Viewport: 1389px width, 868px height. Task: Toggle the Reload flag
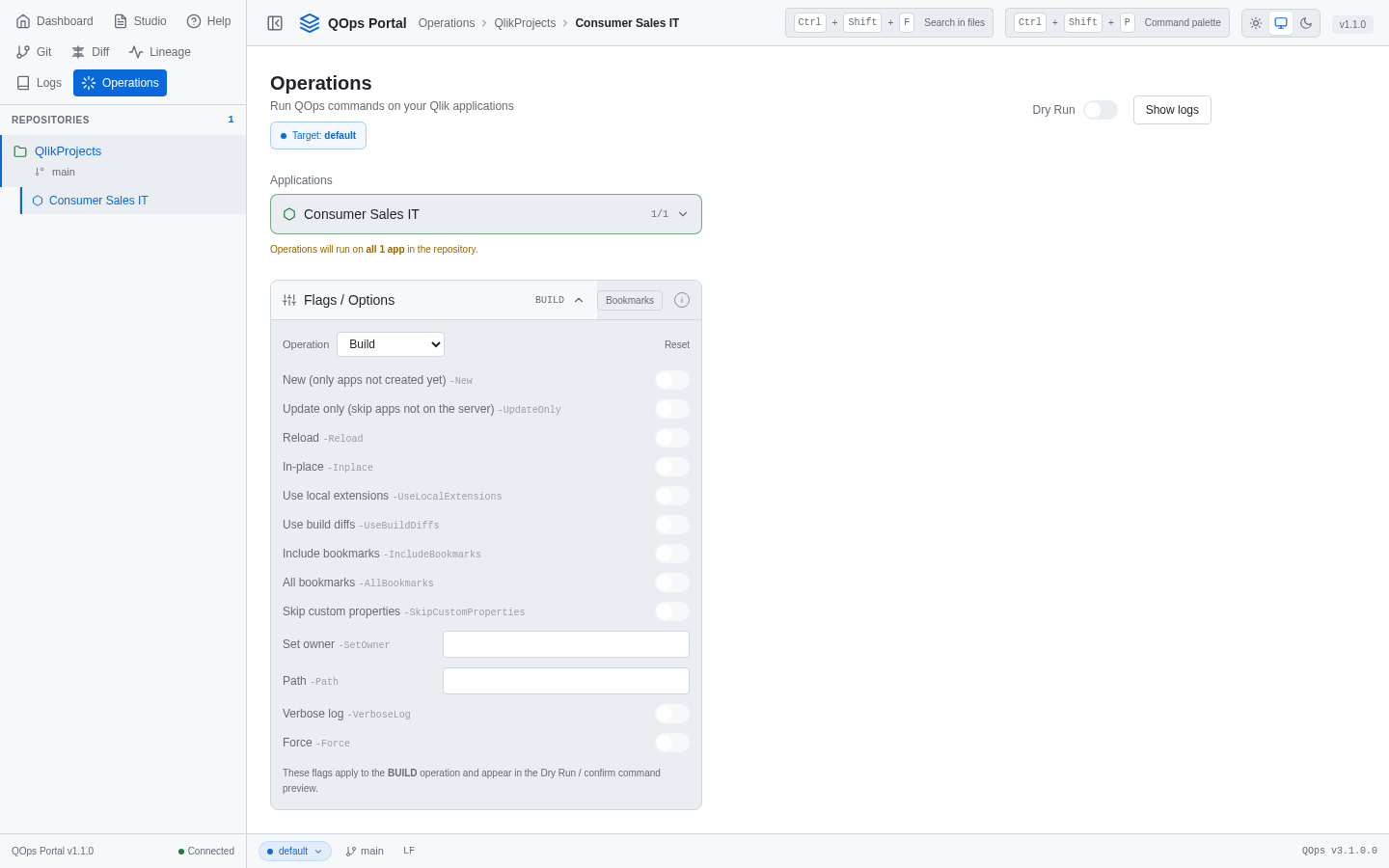click(x=672, y=438)
